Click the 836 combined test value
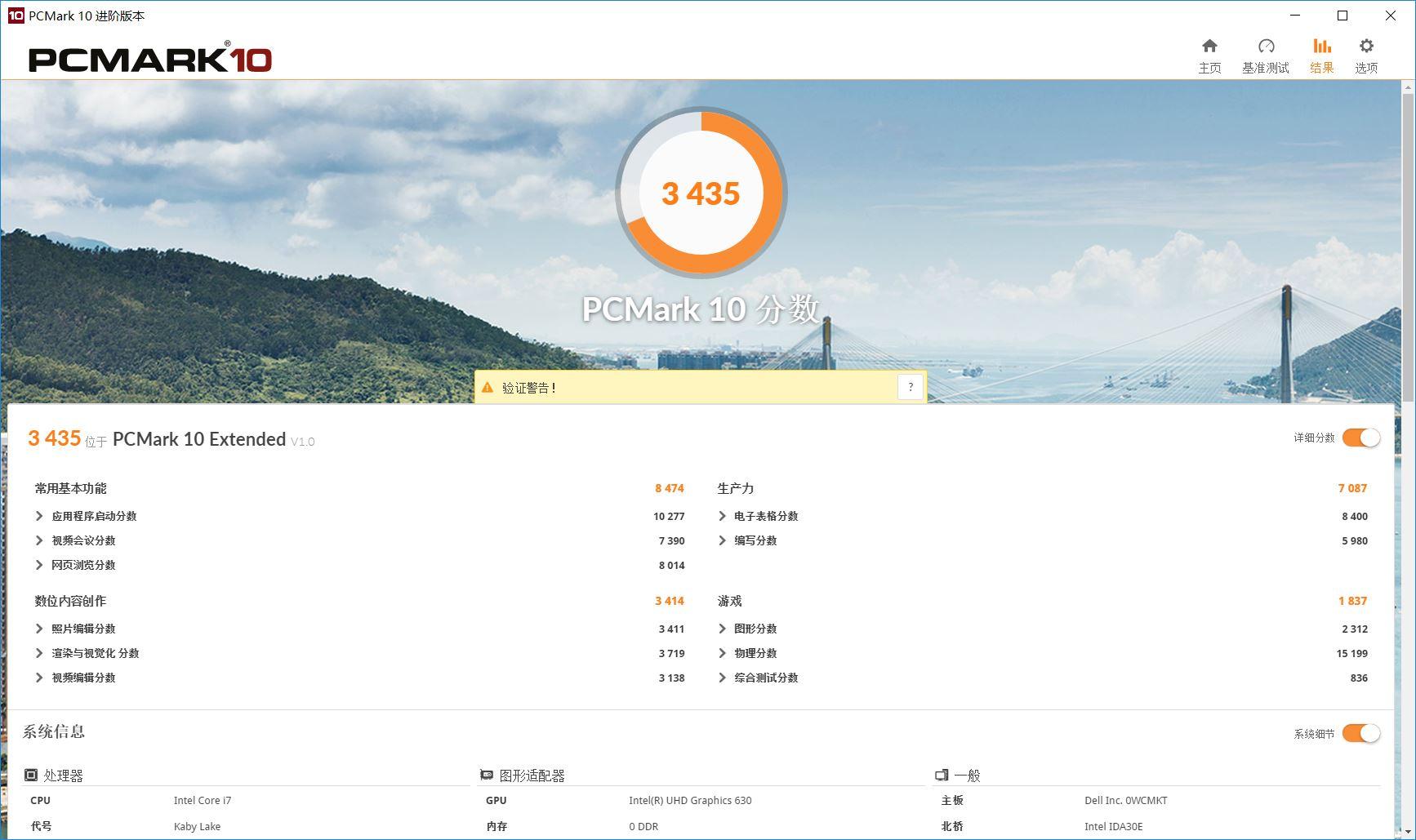 click(1359, 678)
